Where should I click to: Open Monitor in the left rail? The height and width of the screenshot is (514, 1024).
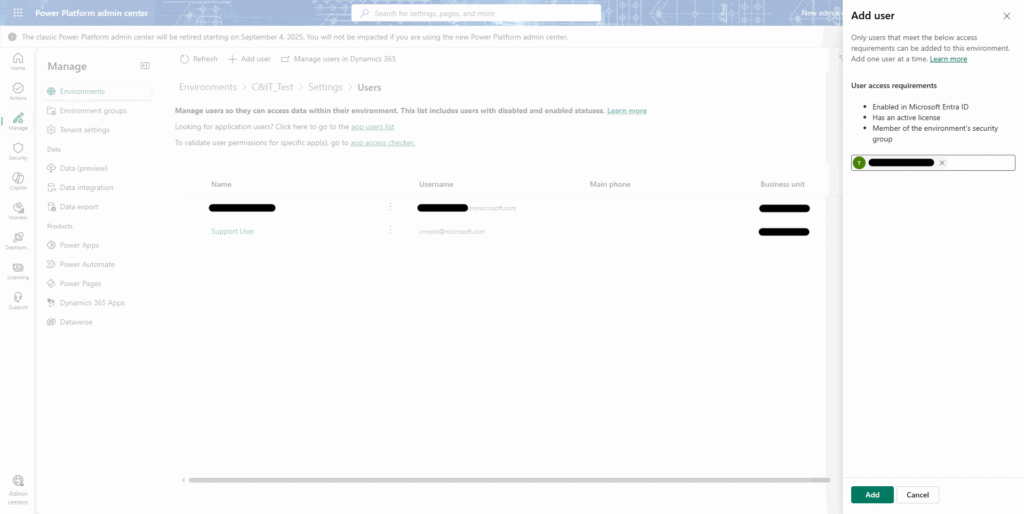tap(18, 210)
